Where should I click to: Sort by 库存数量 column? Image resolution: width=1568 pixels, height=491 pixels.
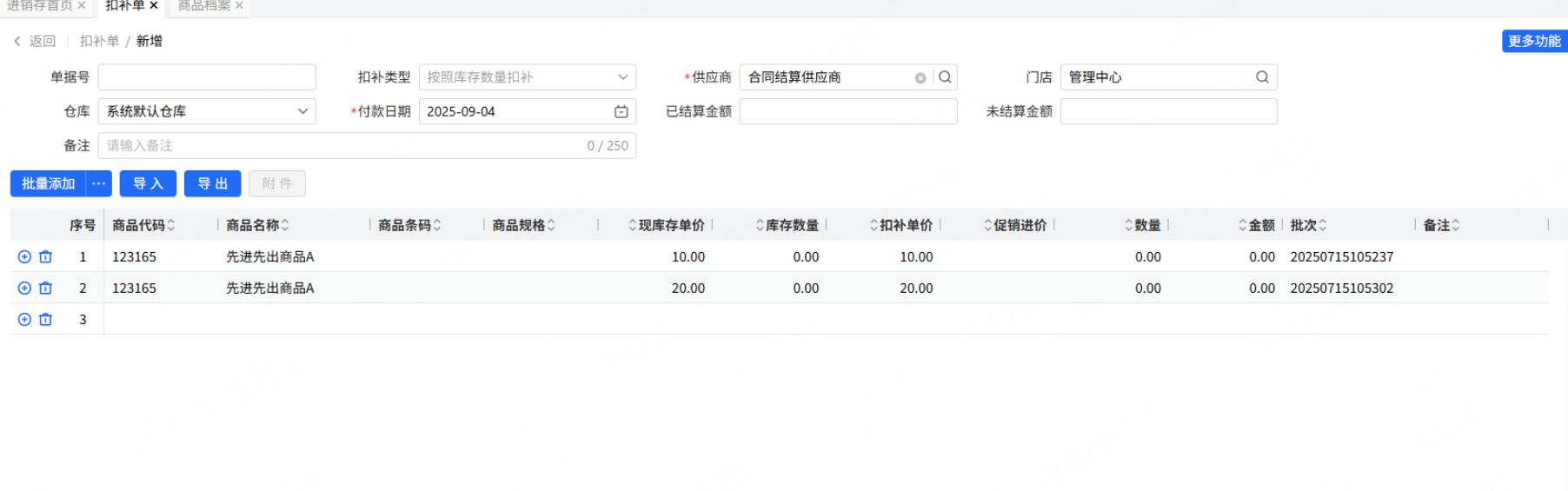click(760, 225)
